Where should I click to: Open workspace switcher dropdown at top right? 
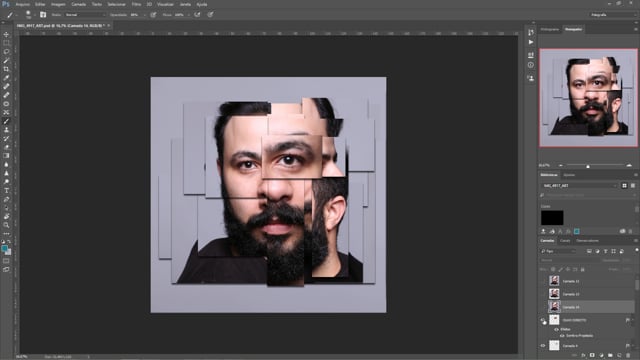[613, 15]
